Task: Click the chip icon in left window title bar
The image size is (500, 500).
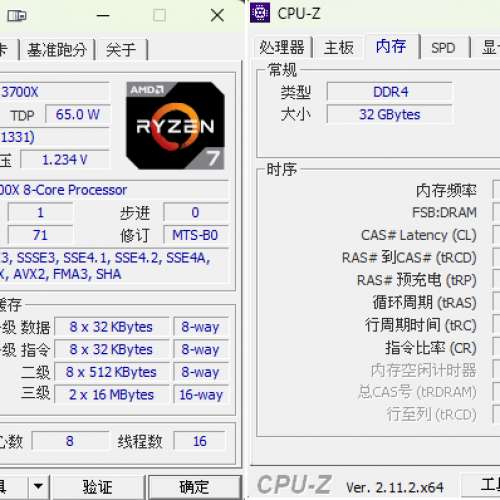Action: [17, 15]
